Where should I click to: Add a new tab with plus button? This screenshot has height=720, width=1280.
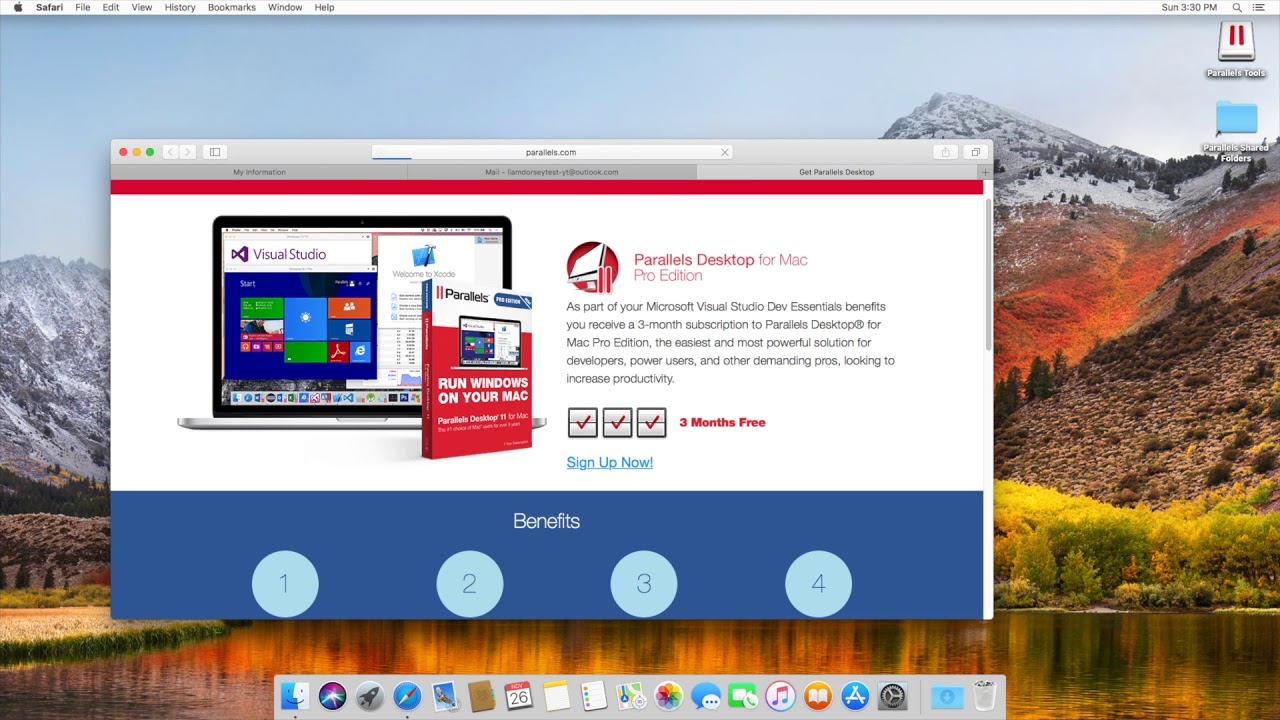[x=985, y=172]
